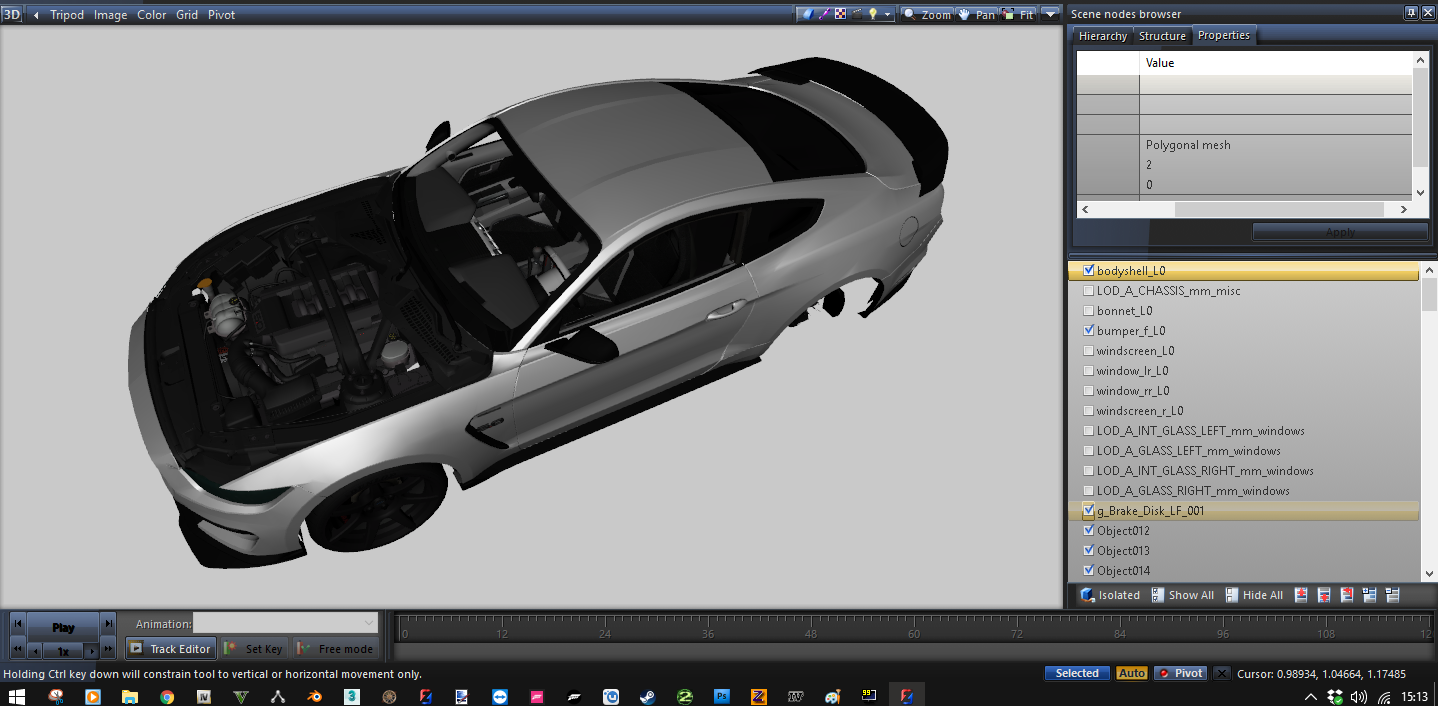The width and height of the screenshot is (1438, 706).
Task: Open the Track Editor
Action: click(170, 649)
